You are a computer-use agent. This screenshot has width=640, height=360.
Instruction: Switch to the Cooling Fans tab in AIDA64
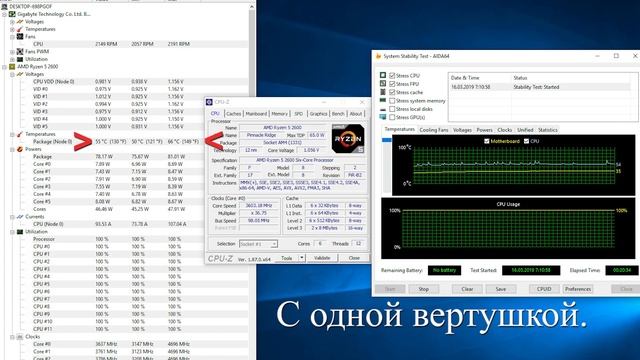pos(434,130)
